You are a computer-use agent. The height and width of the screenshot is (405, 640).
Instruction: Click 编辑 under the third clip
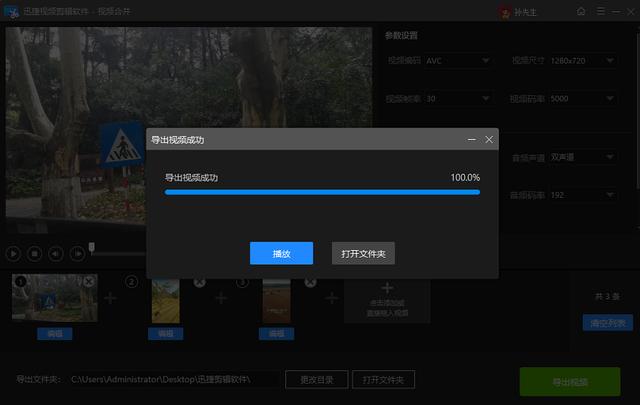[x=276, y=334]
